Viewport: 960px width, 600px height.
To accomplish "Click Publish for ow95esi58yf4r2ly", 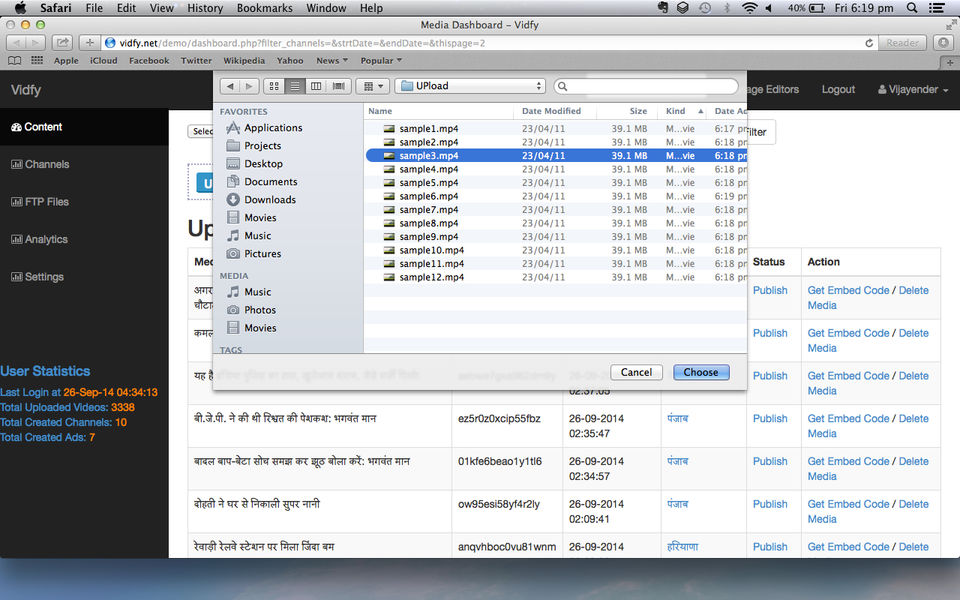I will point(770,504).
